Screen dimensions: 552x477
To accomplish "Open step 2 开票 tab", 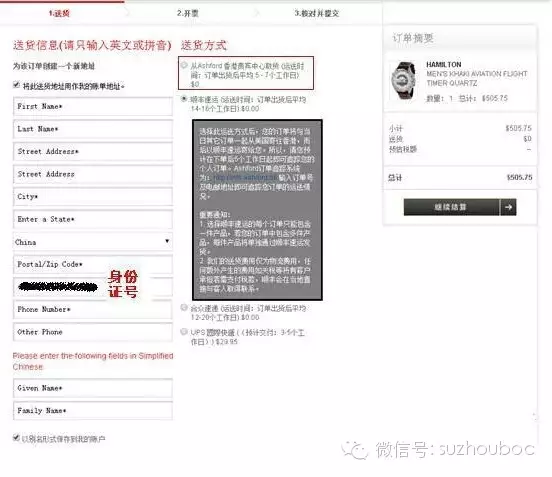I will click(188, 13).
